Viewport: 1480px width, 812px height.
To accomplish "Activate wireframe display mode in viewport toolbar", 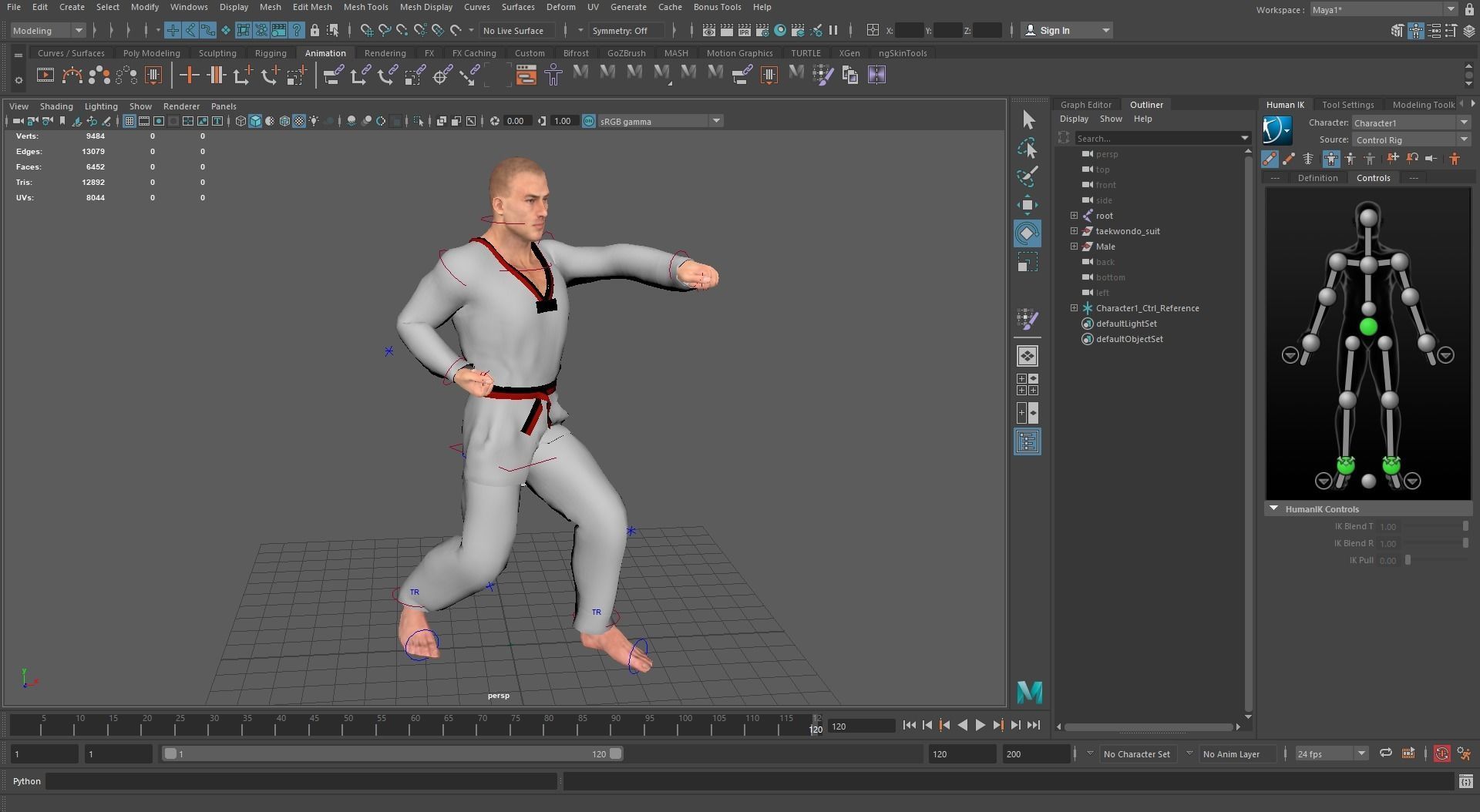I will pyautogui.click(x=240, y=121).
